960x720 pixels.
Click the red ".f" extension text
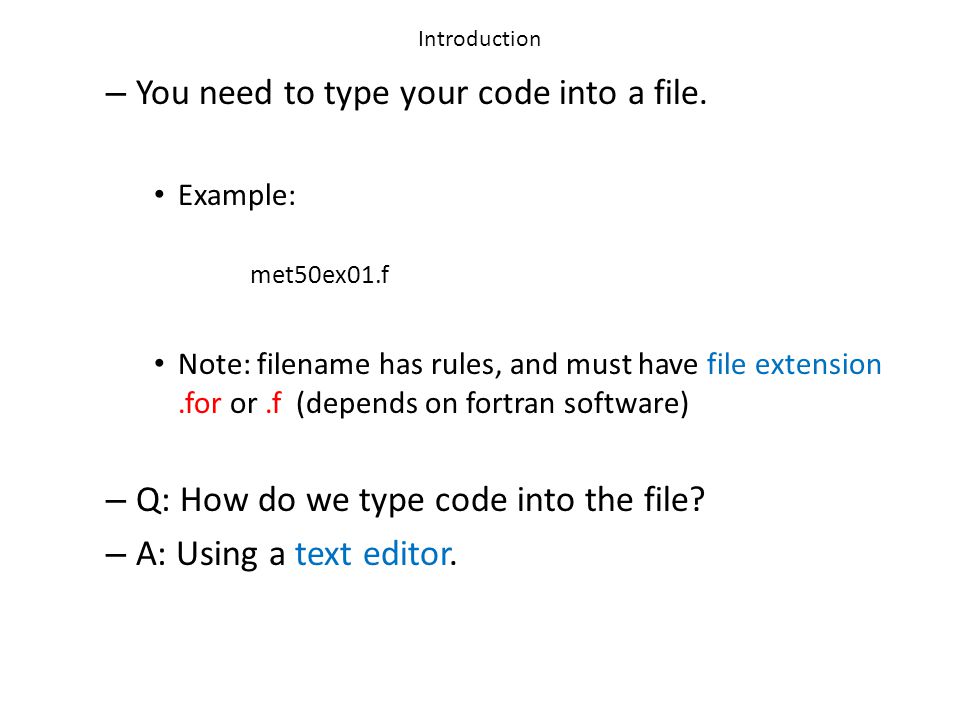tap(273, 403)
